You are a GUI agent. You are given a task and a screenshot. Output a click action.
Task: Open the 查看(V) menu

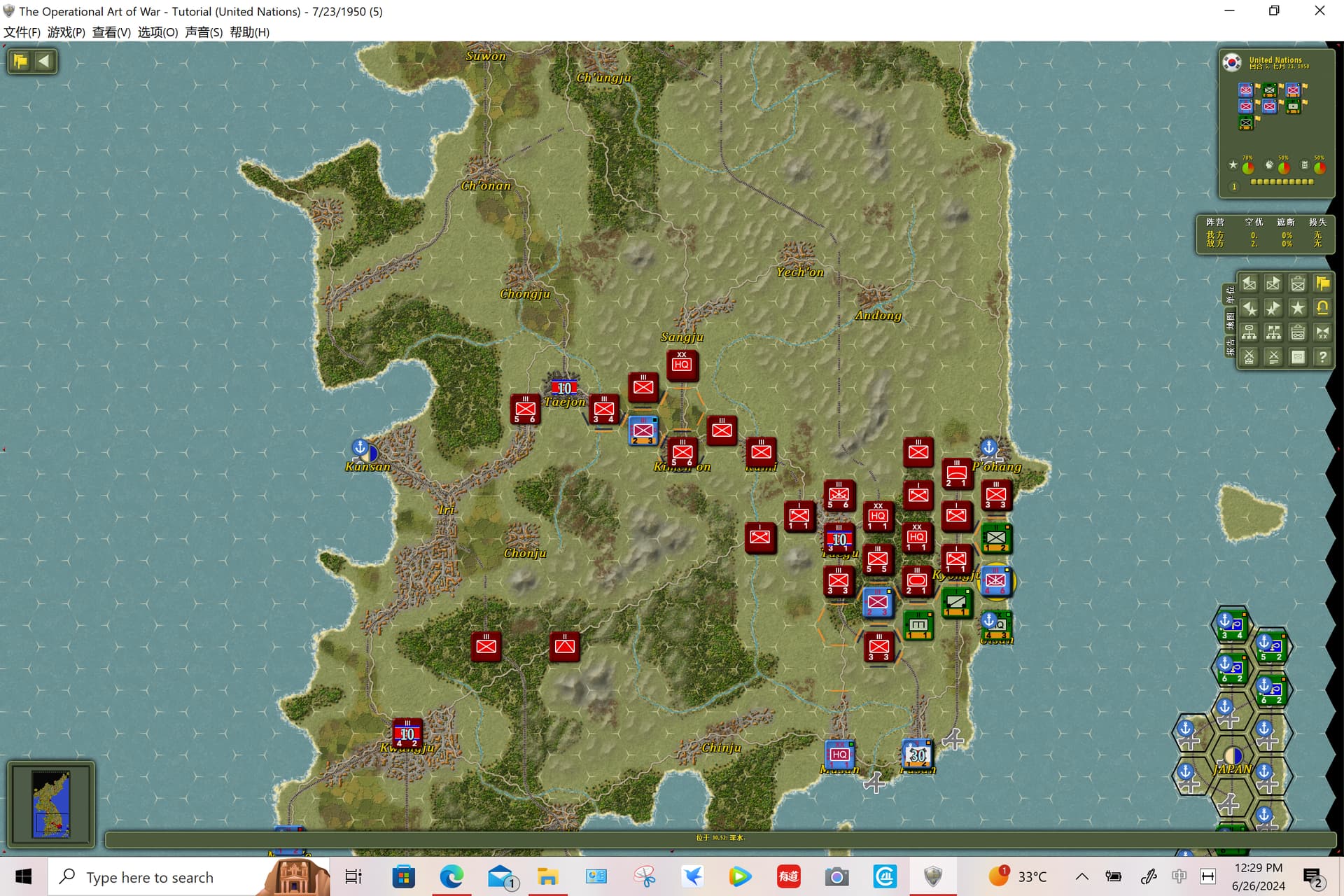[x=111, y=32]
